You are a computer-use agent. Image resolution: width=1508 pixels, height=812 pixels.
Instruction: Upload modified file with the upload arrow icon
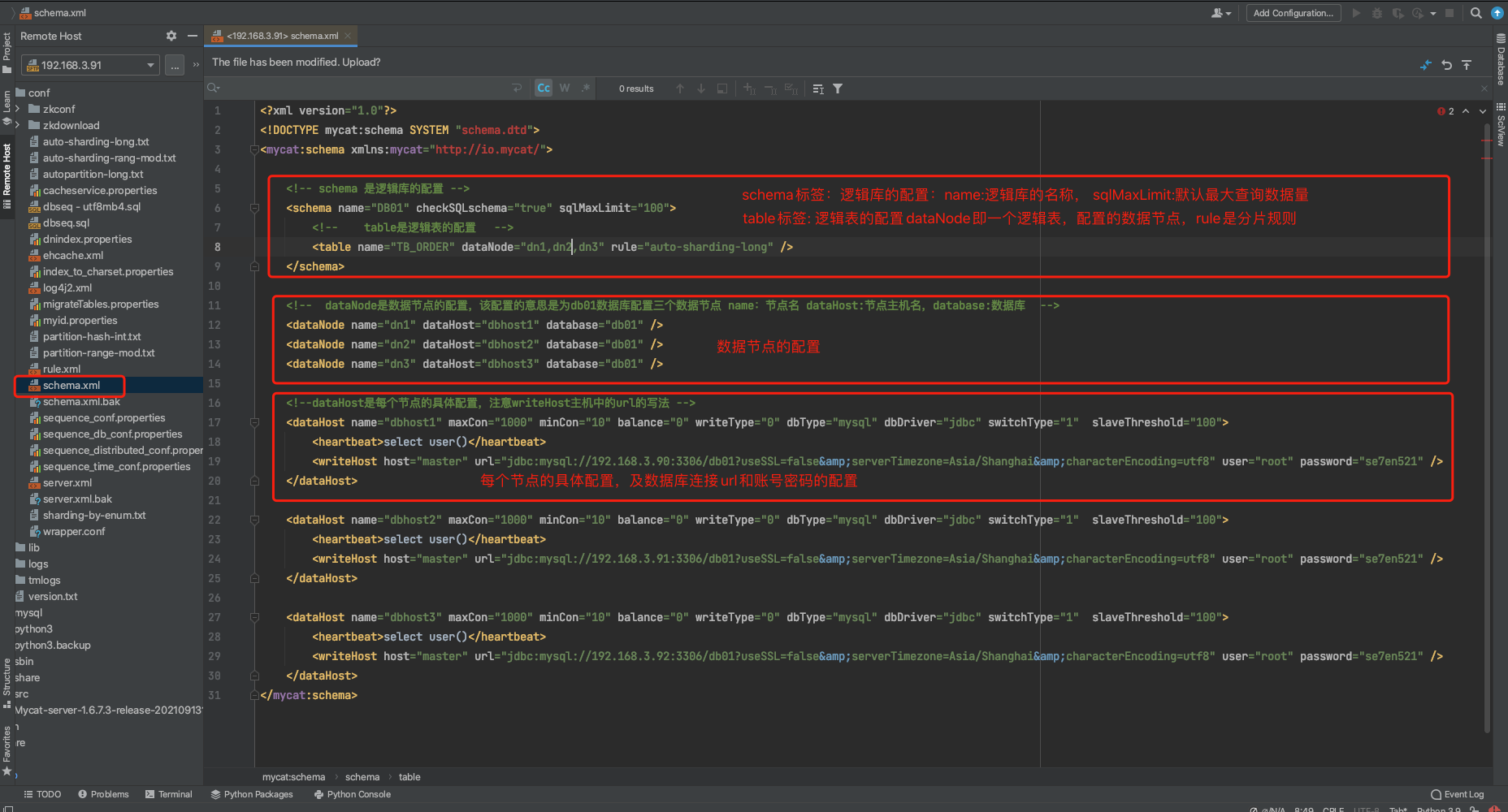1467,65
